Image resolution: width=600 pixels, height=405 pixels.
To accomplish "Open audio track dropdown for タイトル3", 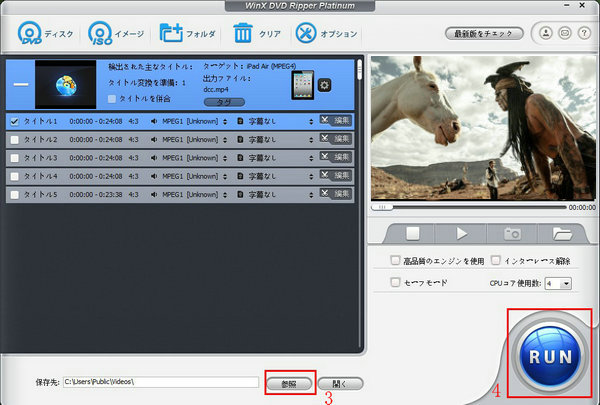I will tap(225, 158).
